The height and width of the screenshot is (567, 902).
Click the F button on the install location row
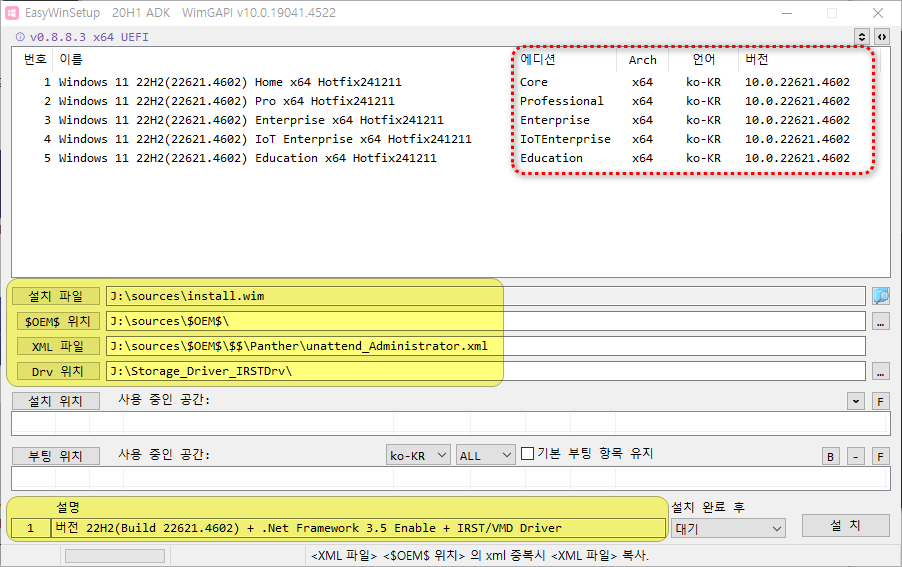point(881,401)
